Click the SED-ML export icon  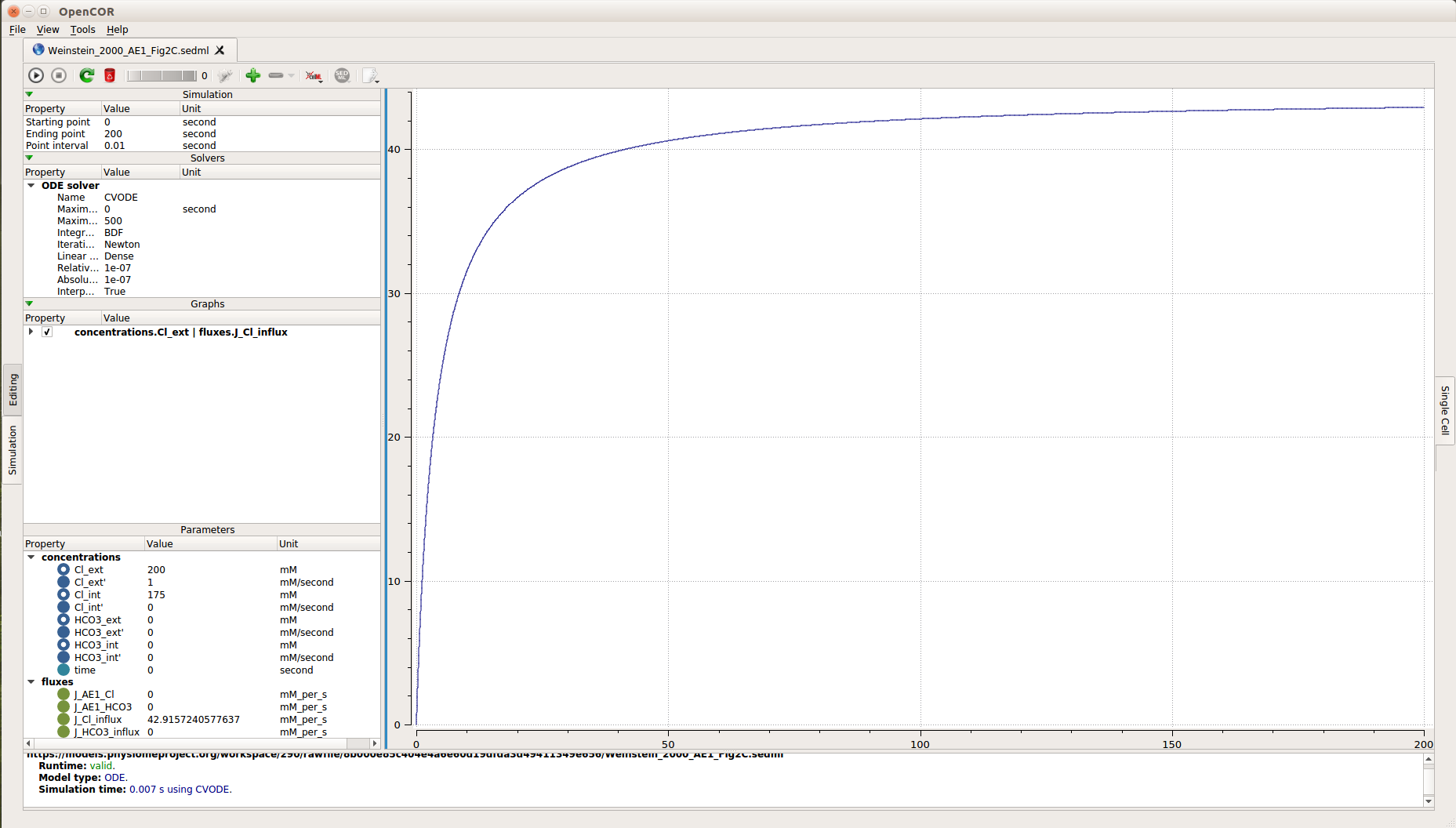coord(342,75)
